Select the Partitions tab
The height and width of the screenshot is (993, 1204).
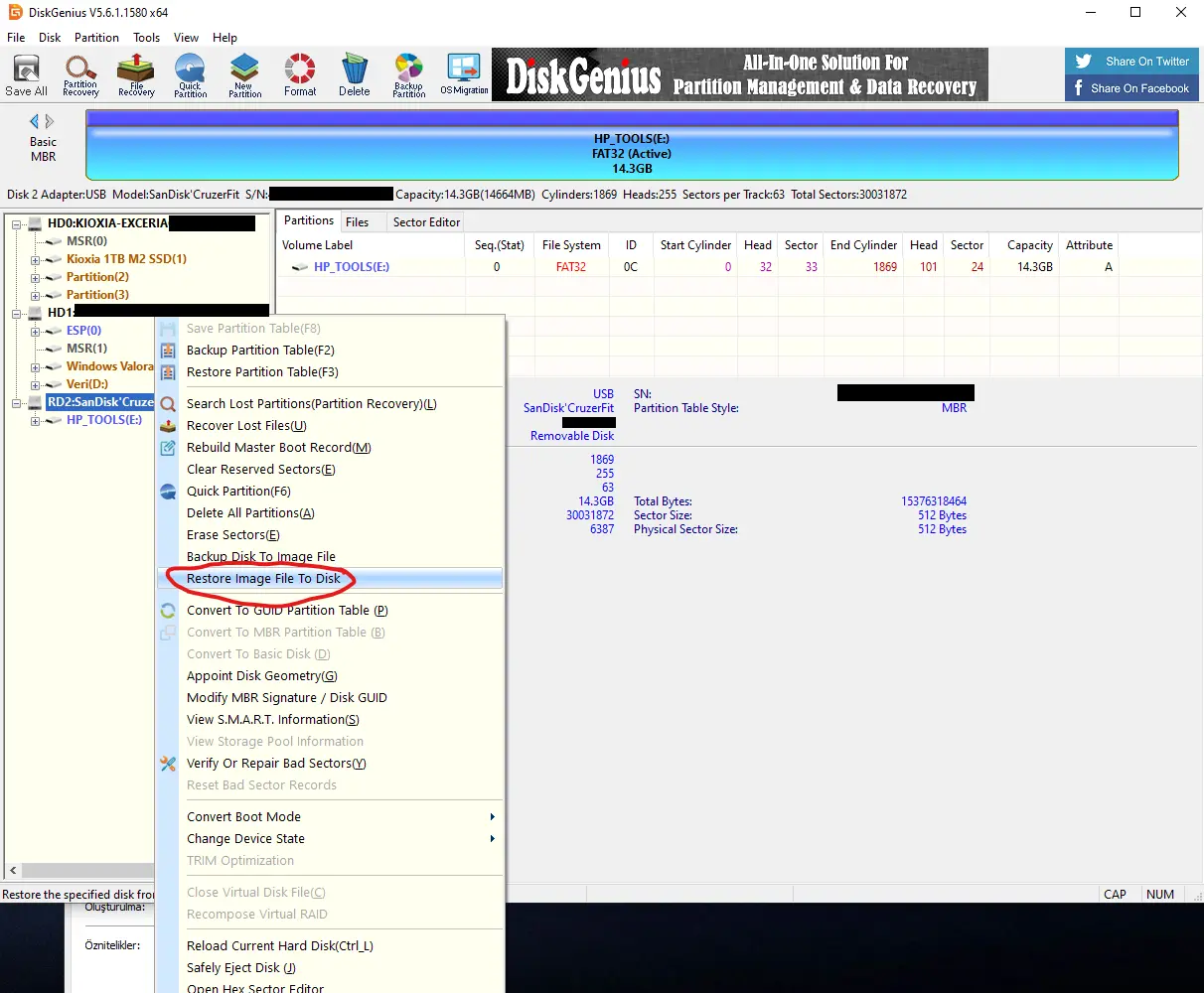309,220
